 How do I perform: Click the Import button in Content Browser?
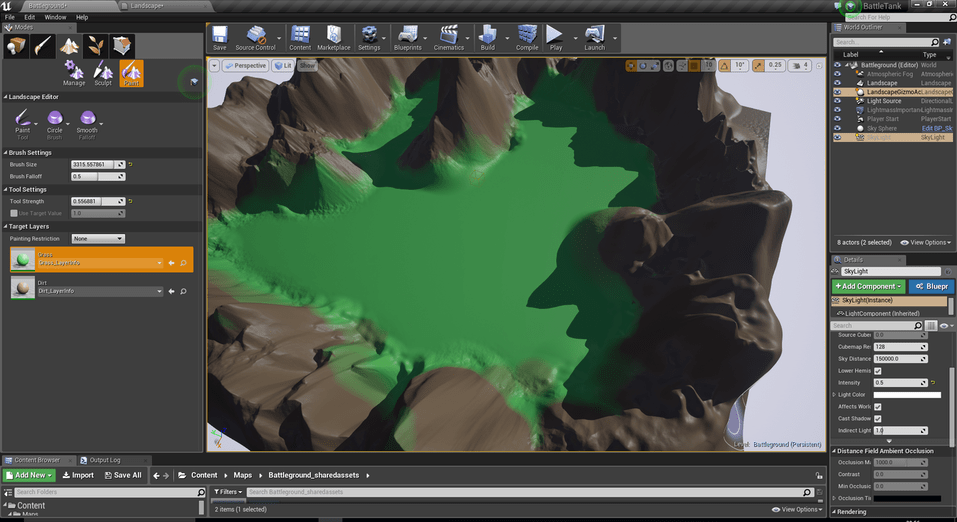point(78,475)
